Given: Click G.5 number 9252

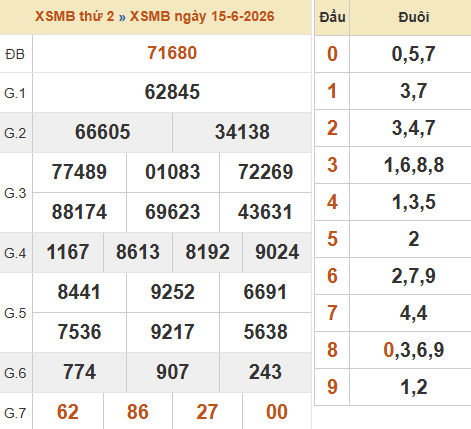Looking at the screenshot, I should pos(173,292).
